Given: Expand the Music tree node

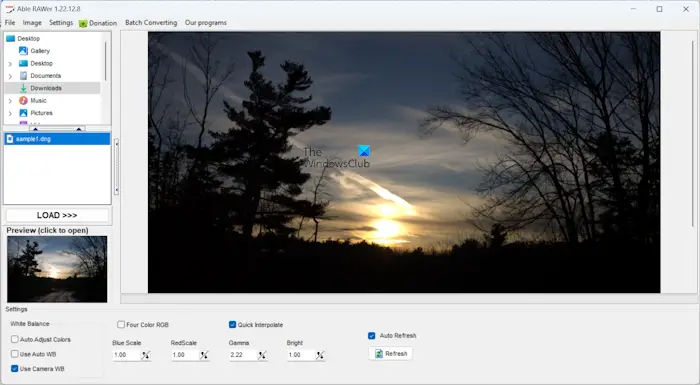Looking at the screenshot, I should pyautogui.click(x=10, y=101).
